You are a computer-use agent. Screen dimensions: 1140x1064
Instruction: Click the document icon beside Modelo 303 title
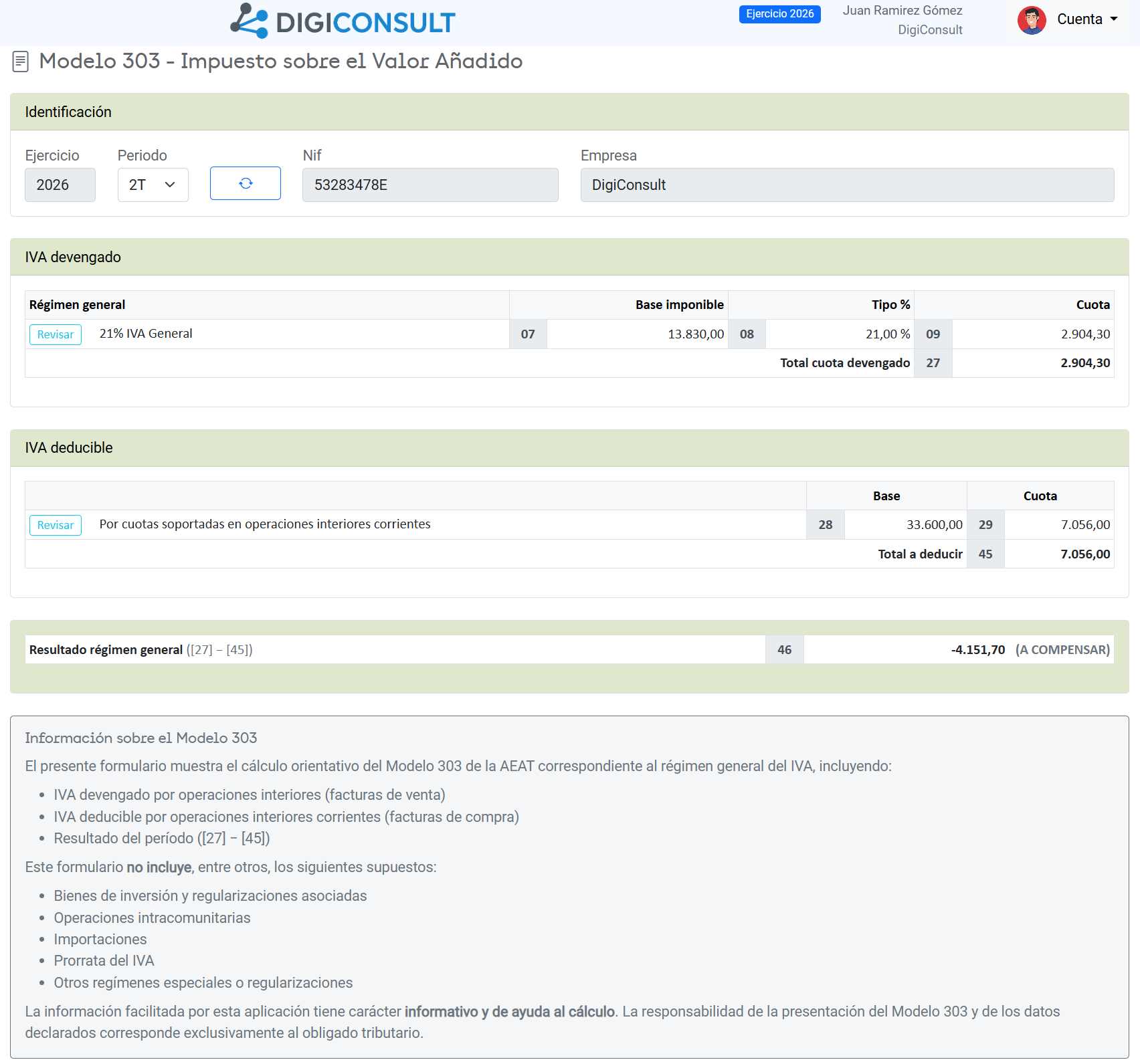[21, 62]
